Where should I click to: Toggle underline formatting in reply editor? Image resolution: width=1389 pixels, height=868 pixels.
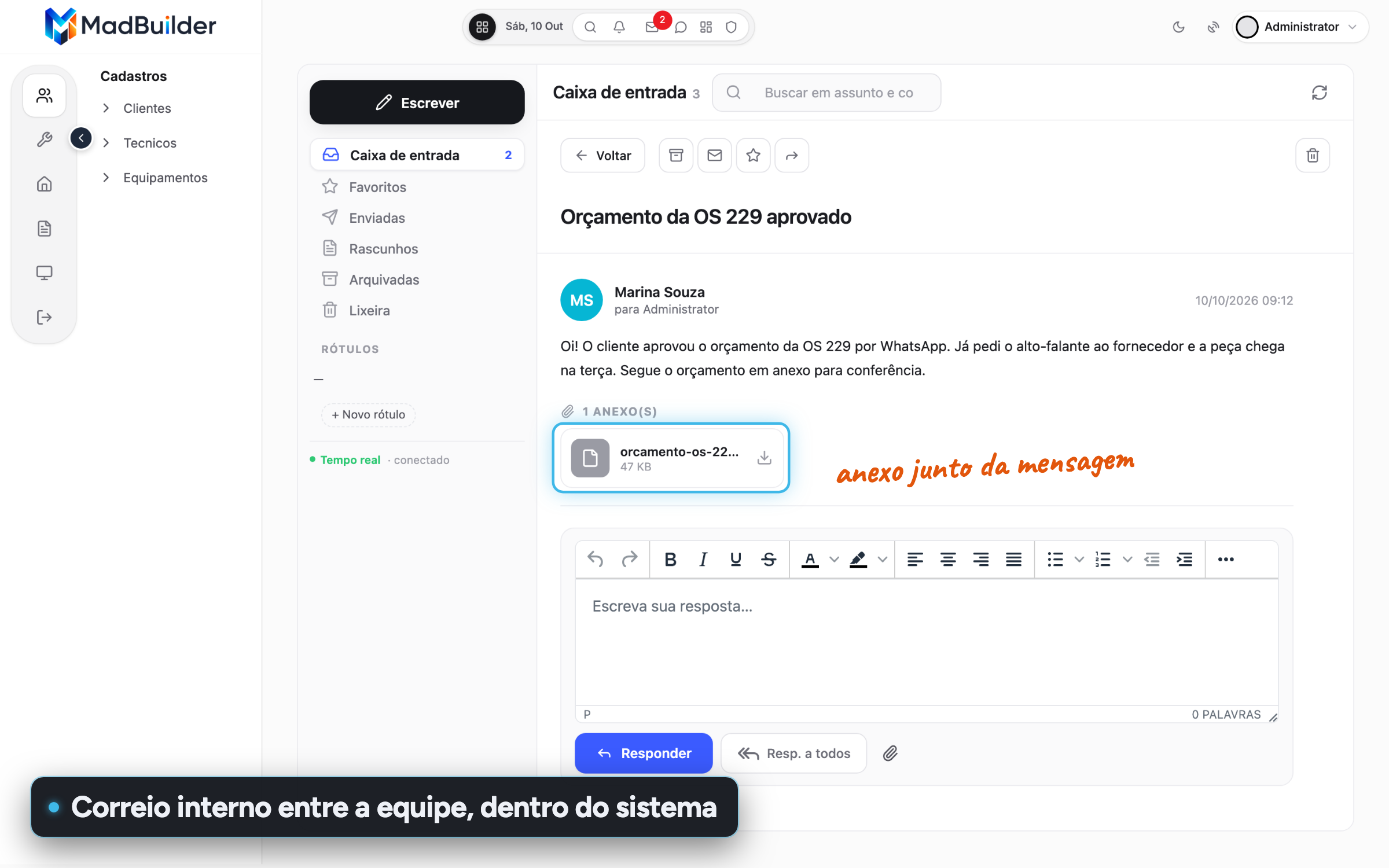pyautogui.click(x=736, y=559)
